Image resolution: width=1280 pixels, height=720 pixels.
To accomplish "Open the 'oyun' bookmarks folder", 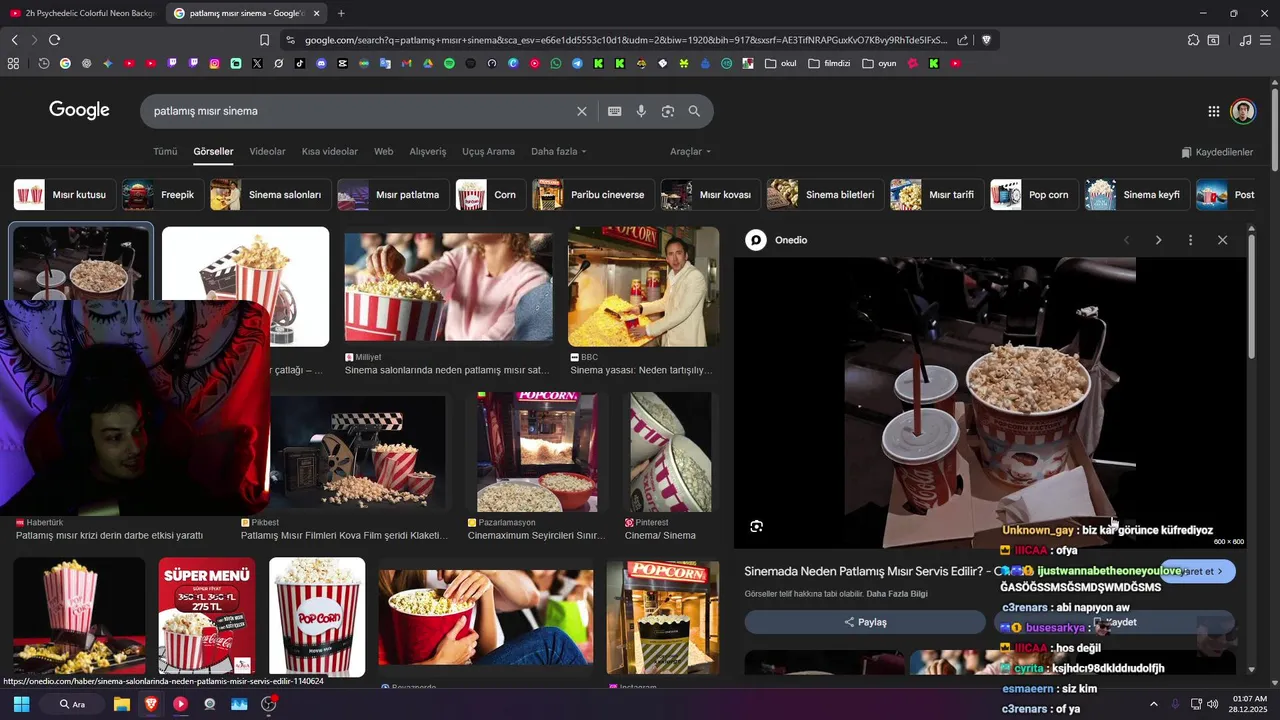I will coord(879,63).
